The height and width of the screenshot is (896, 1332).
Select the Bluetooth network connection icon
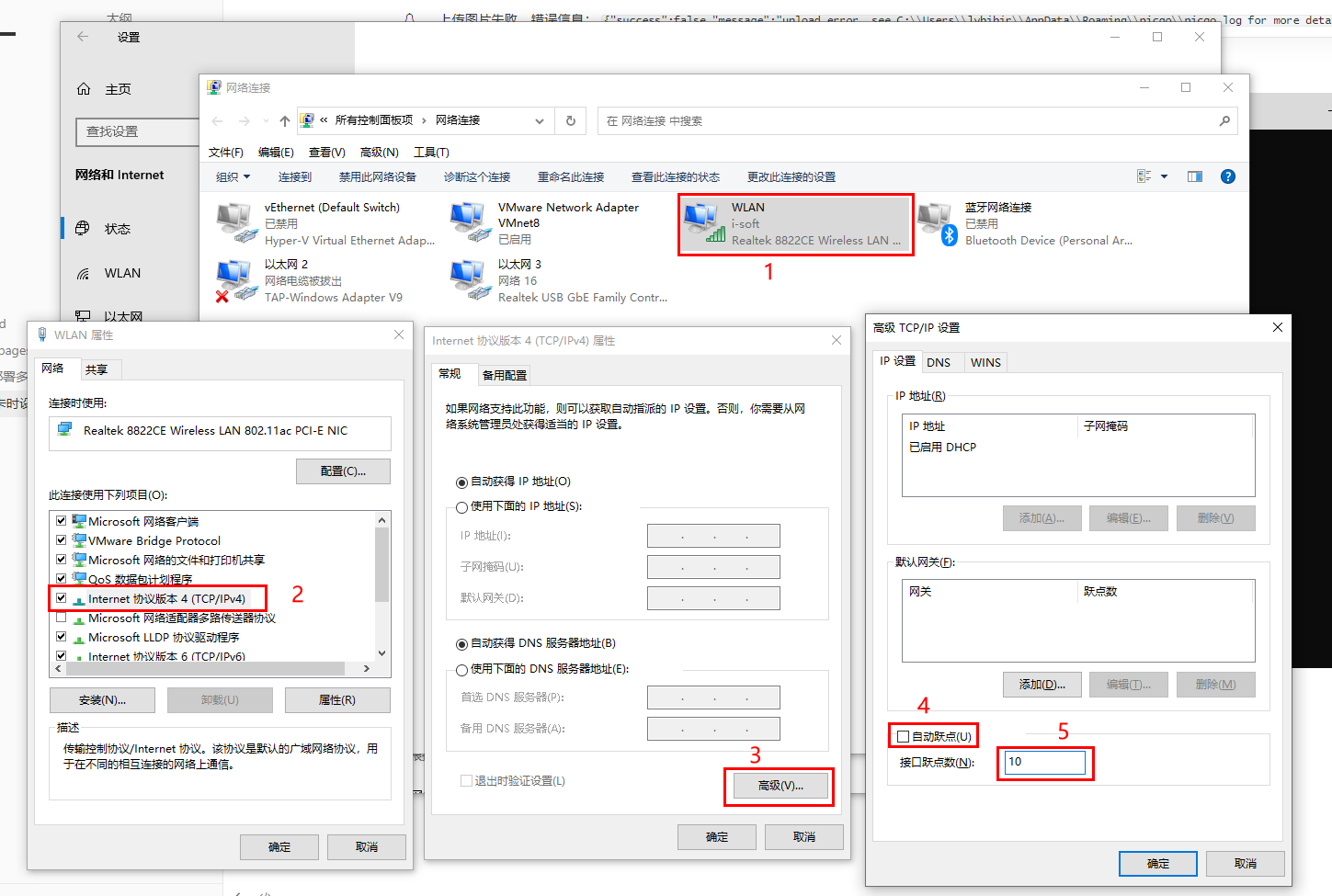(937, 223)
